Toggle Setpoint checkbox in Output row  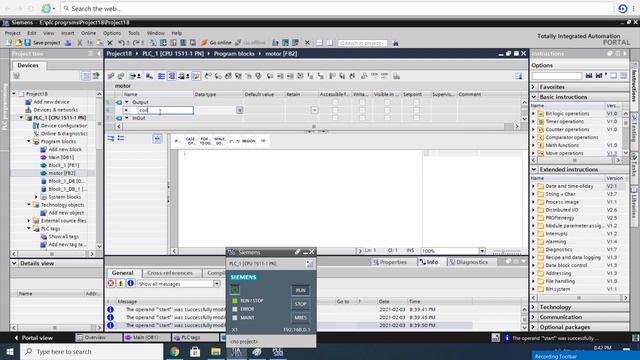click(416, 102)
